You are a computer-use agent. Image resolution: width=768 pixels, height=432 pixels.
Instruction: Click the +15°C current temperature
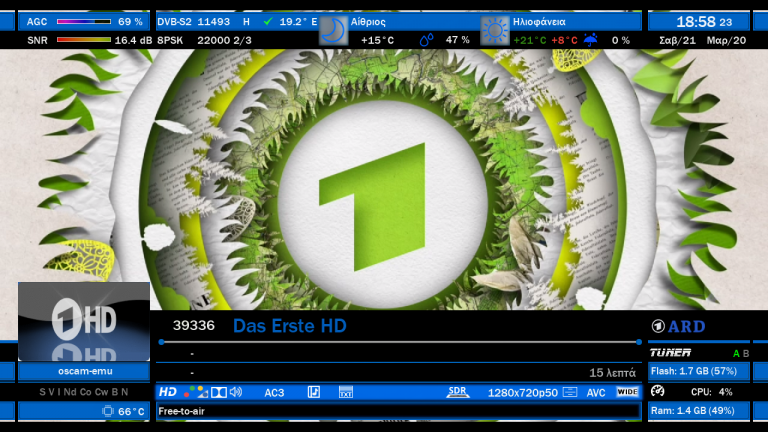tap(377, 40)
